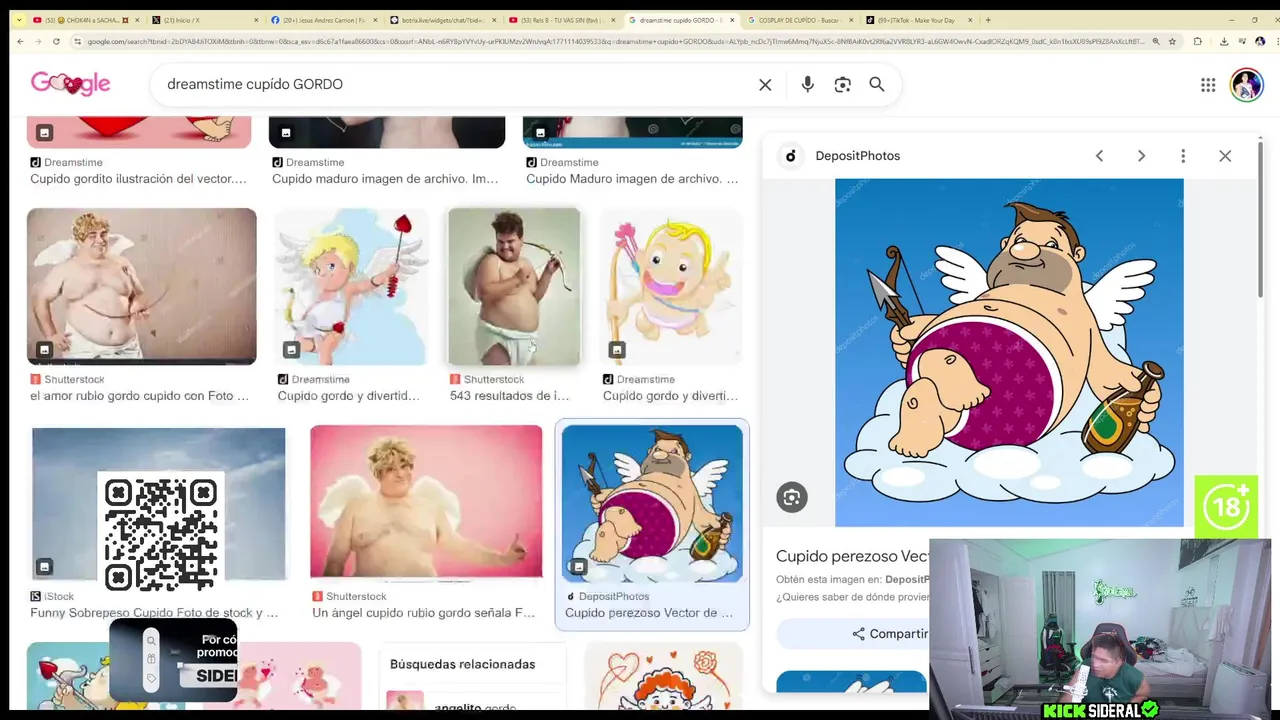Bookmark this page with the star icon

point(1172,41)
